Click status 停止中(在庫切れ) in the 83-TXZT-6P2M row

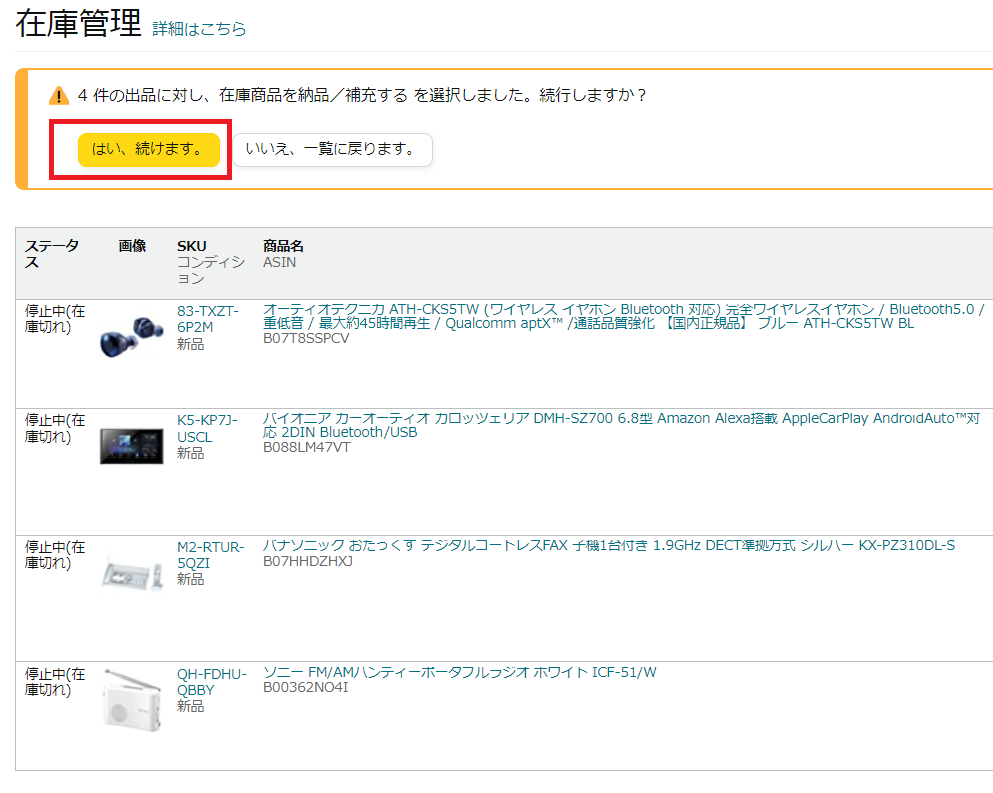[55, 319]
